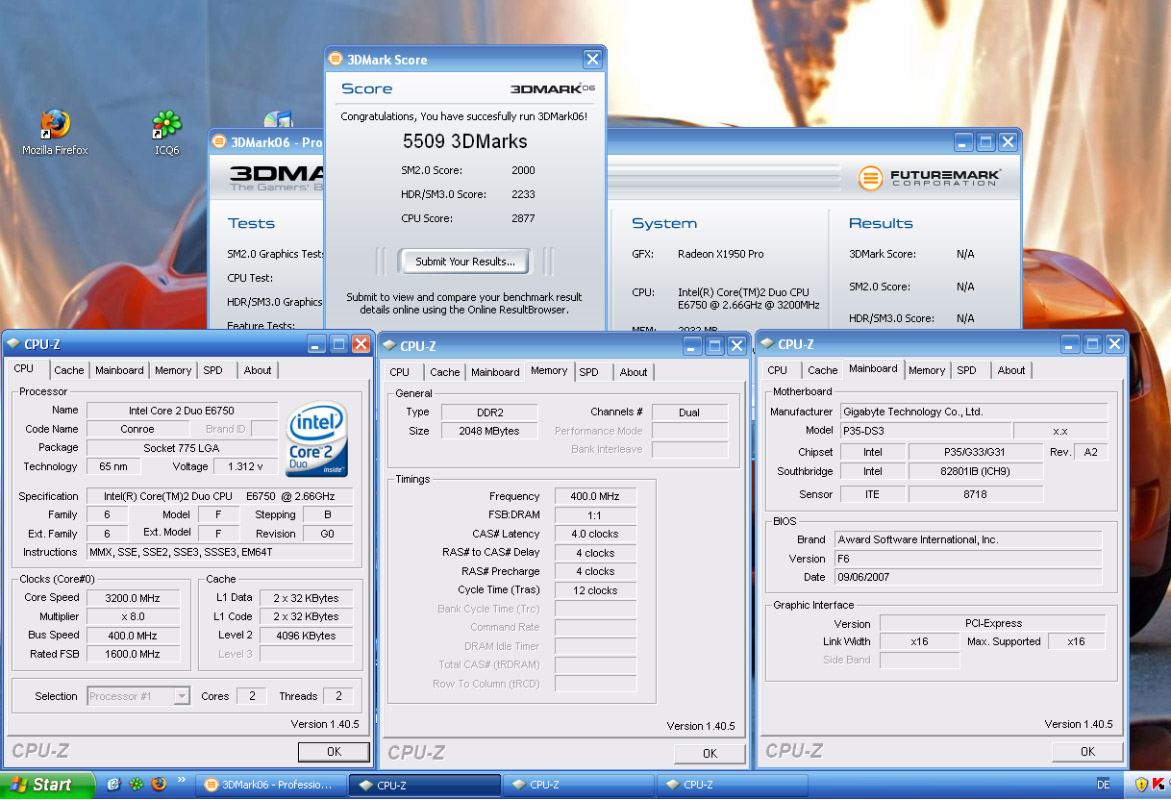Click the 5509 3DMarks score text
1171x800 pixels.
click(x=465, y=141)
